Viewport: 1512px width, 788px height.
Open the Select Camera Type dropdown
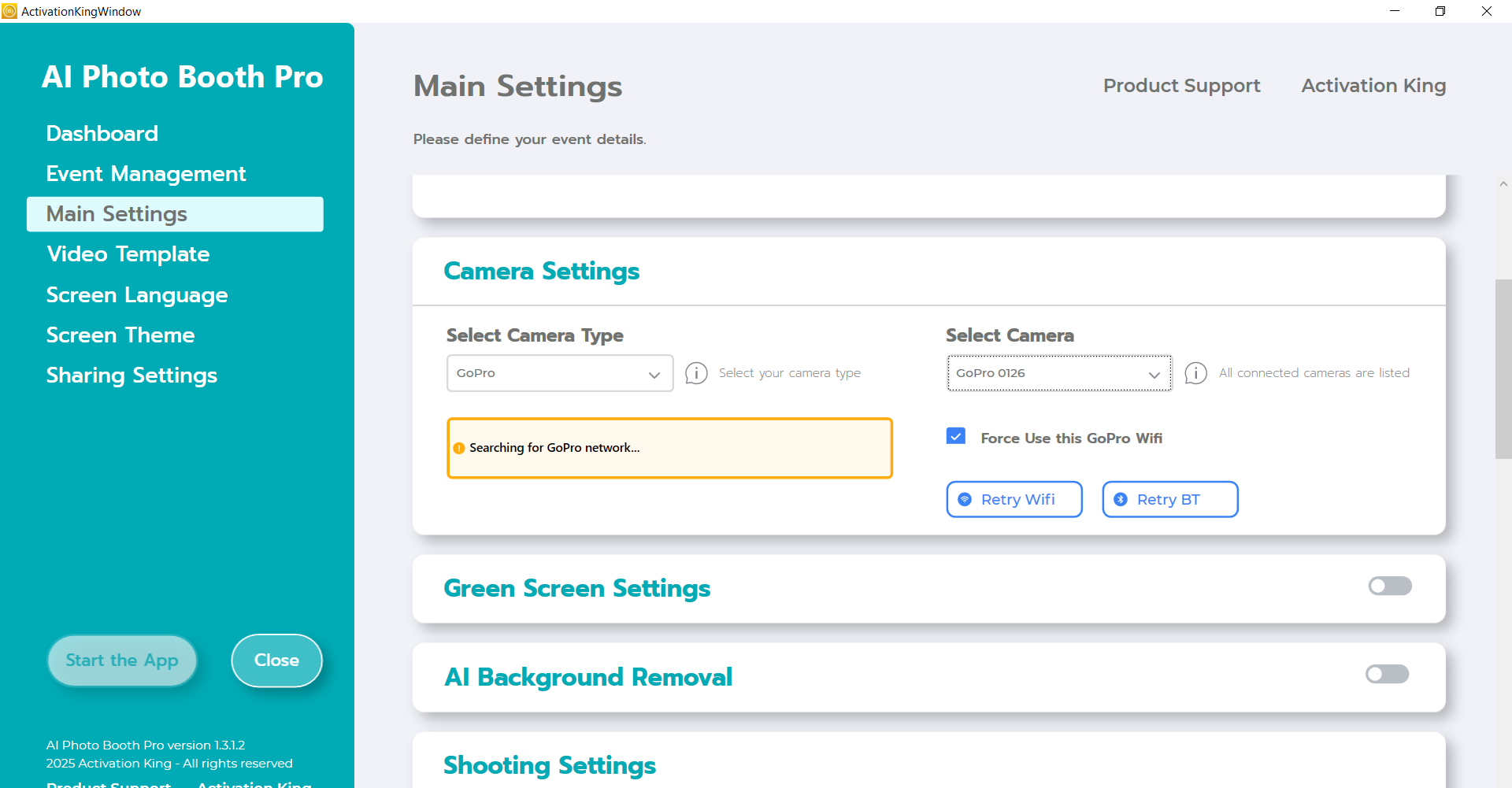coord(559,373)
